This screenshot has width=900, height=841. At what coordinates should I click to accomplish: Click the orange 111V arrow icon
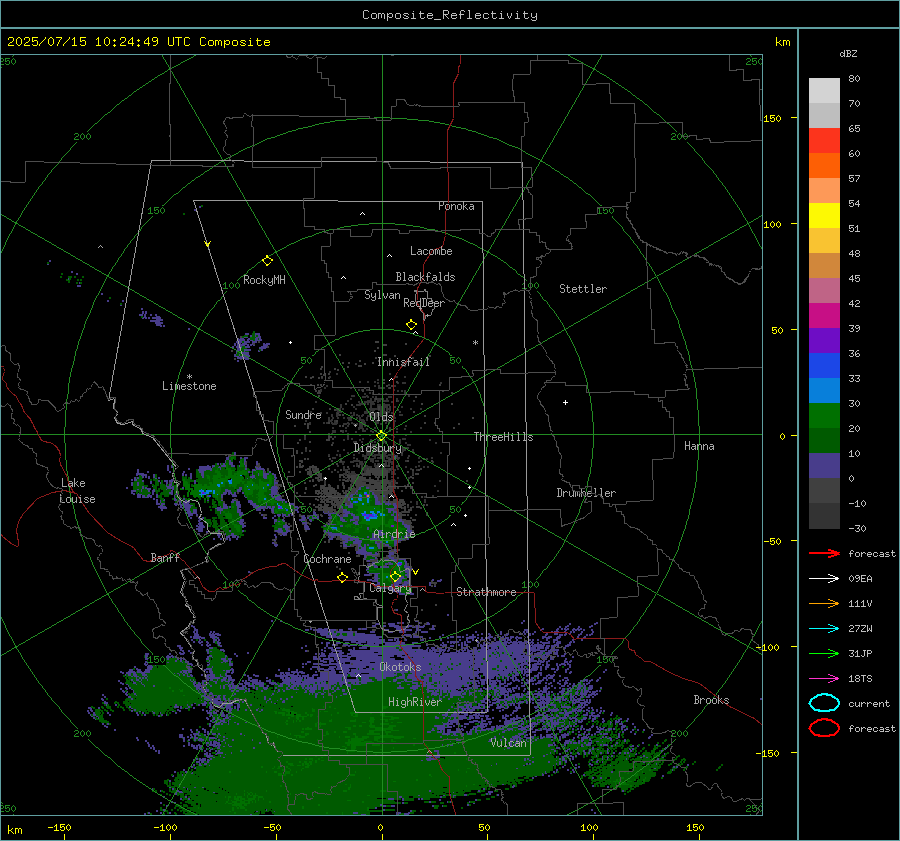824,603
